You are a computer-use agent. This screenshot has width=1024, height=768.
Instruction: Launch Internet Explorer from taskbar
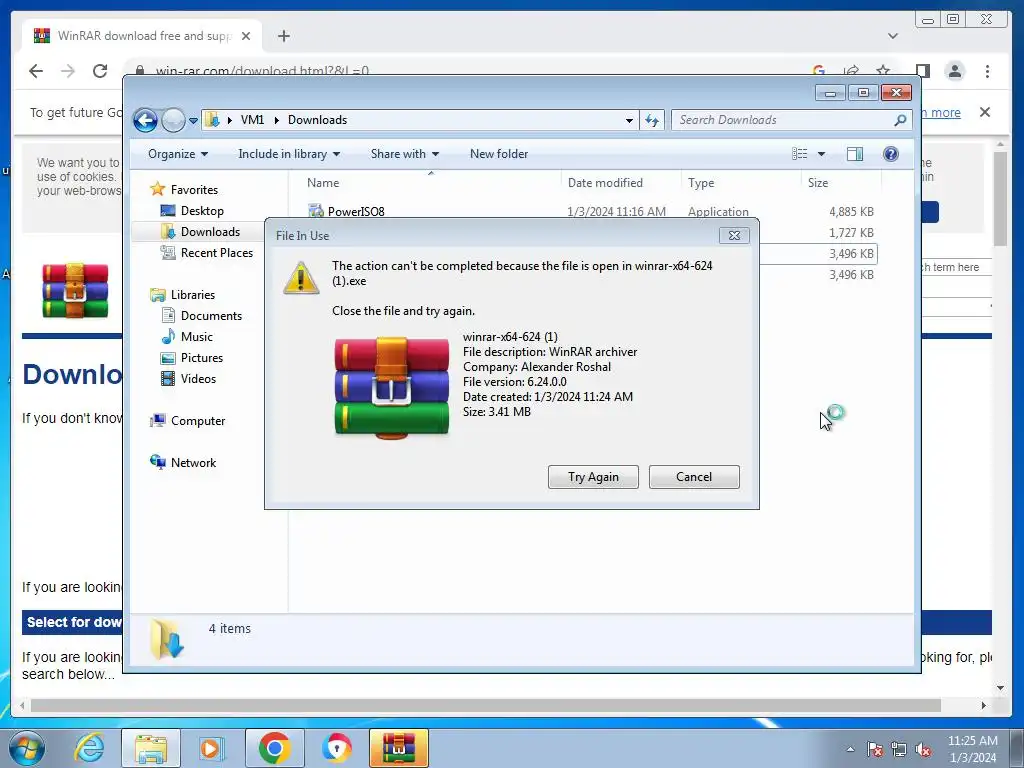(x=89, y=748)
